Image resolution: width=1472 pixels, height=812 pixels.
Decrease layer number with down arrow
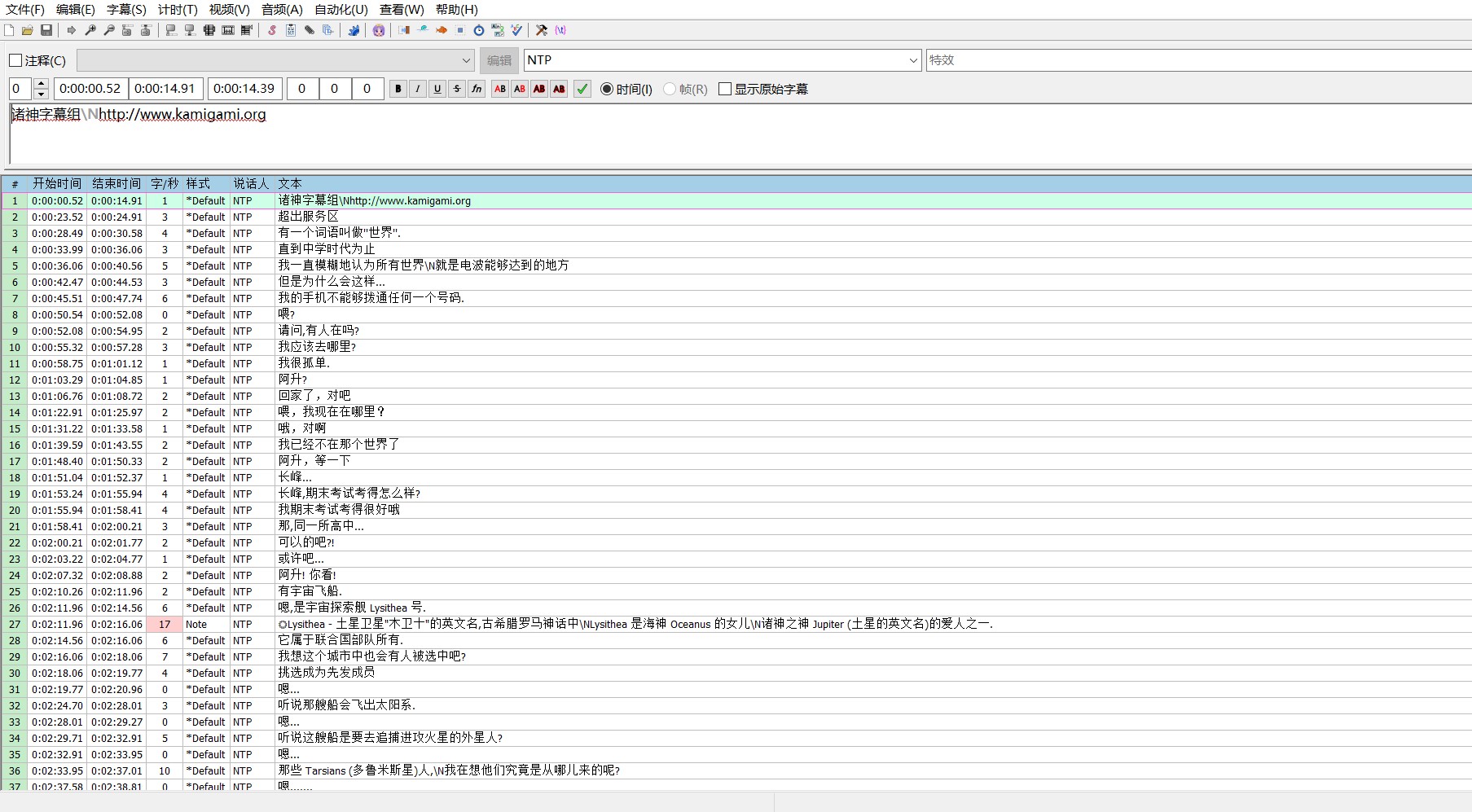click(x=41, y=94)
